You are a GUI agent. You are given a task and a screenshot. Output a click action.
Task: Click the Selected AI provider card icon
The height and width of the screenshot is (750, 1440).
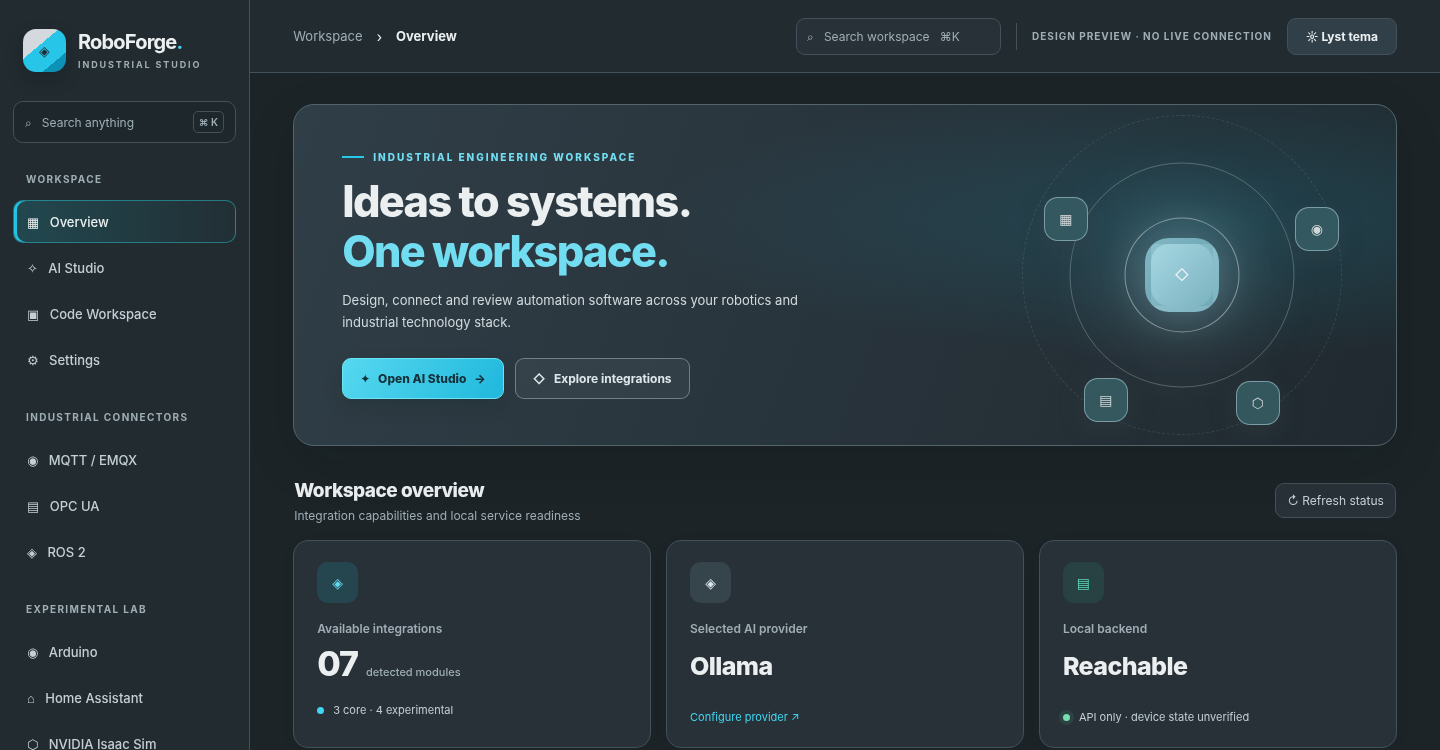pyautogui.click(x=710, y=583)
